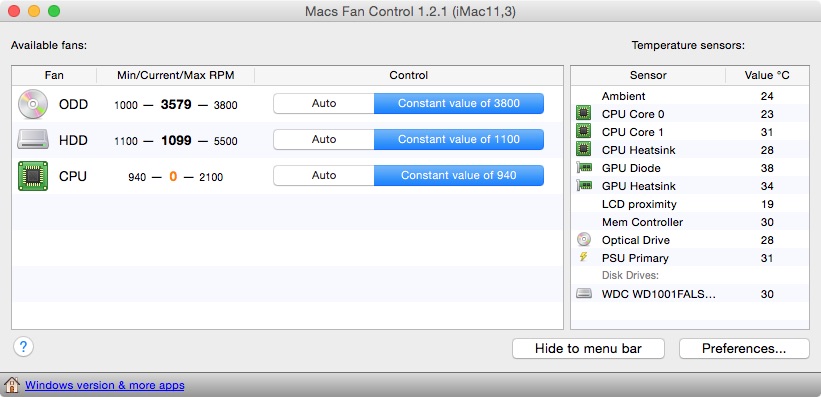
Task: Select the Optical Drive sensor label
Action: point(636,240)
